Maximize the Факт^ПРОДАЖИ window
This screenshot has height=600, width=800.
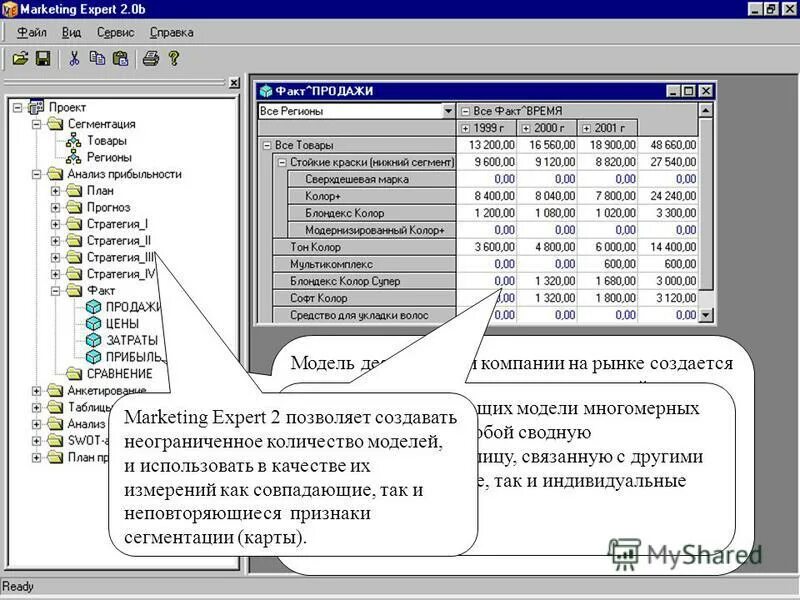[689, 91]
